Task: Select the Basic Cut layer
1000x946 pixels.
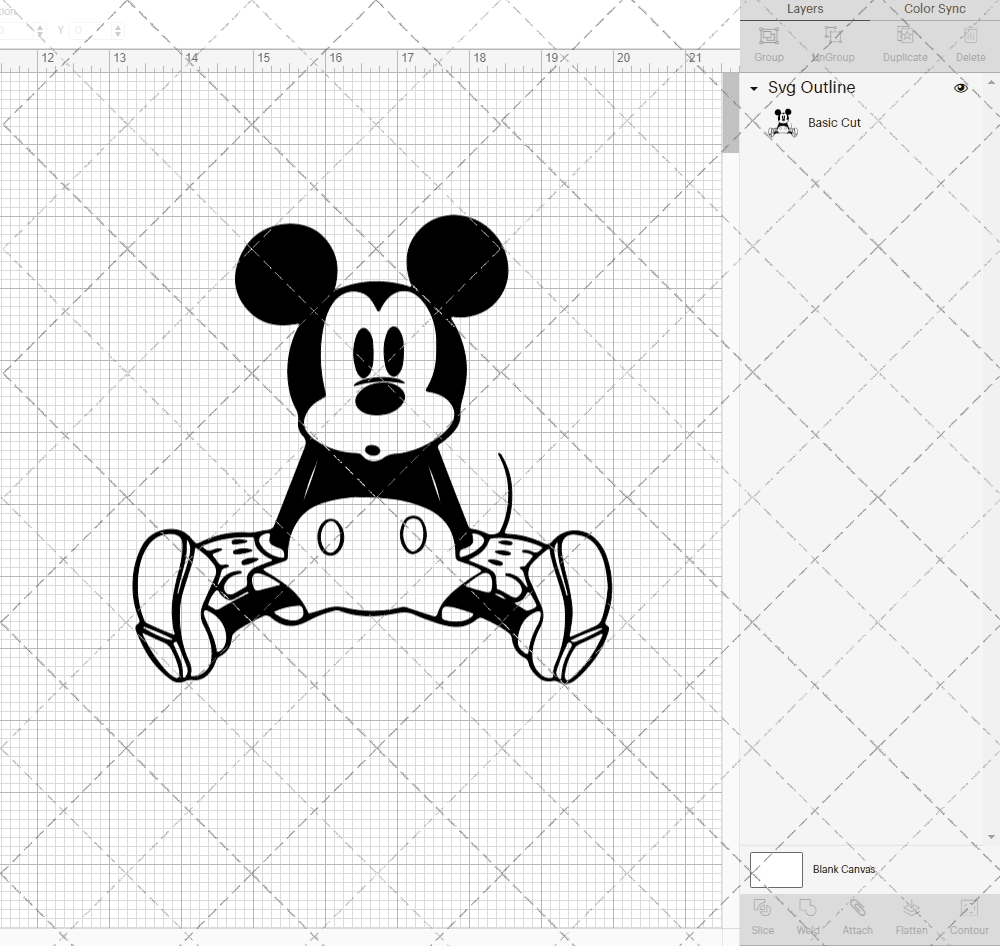Action: click(834, 122)
